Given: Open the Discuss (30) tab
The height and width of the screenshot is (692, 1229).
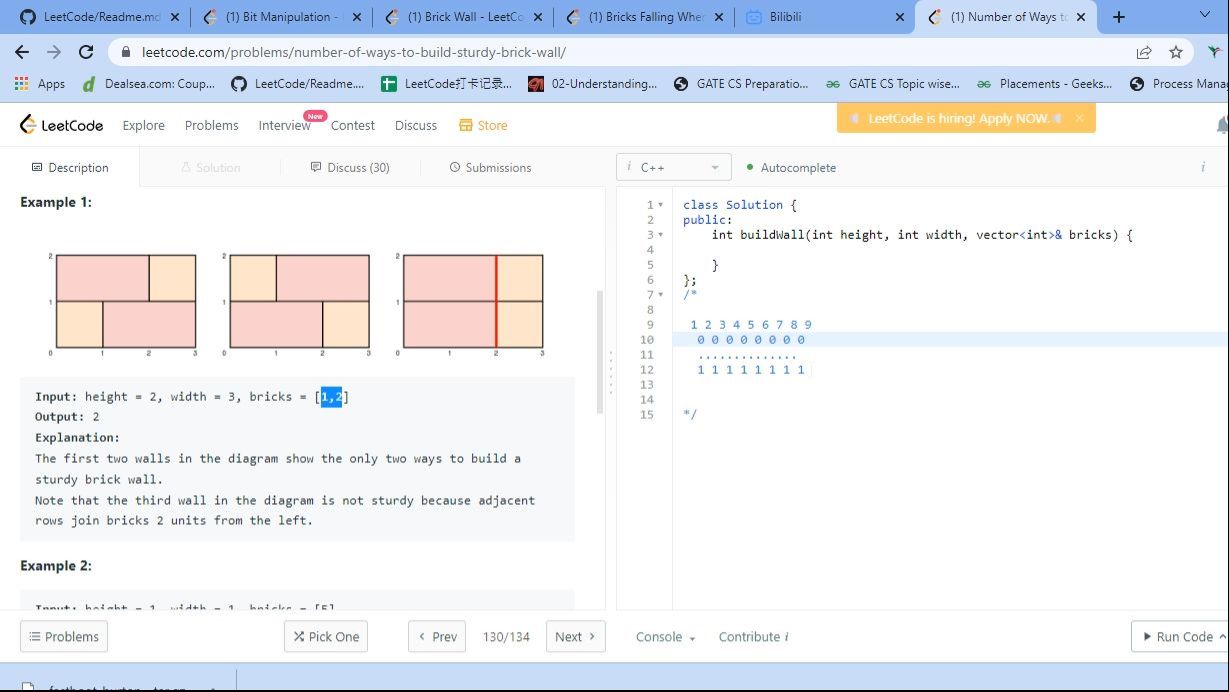Looking at the screenshot, I should pyautogui.click(x=350, y=167).
